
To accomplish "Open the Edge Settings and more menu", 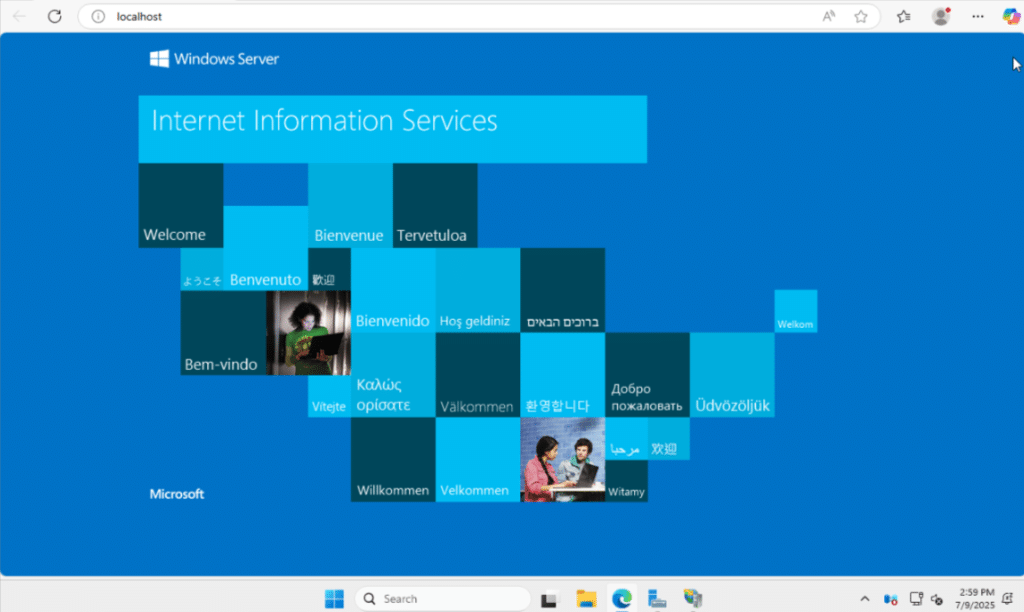I will tap(978, 16).
